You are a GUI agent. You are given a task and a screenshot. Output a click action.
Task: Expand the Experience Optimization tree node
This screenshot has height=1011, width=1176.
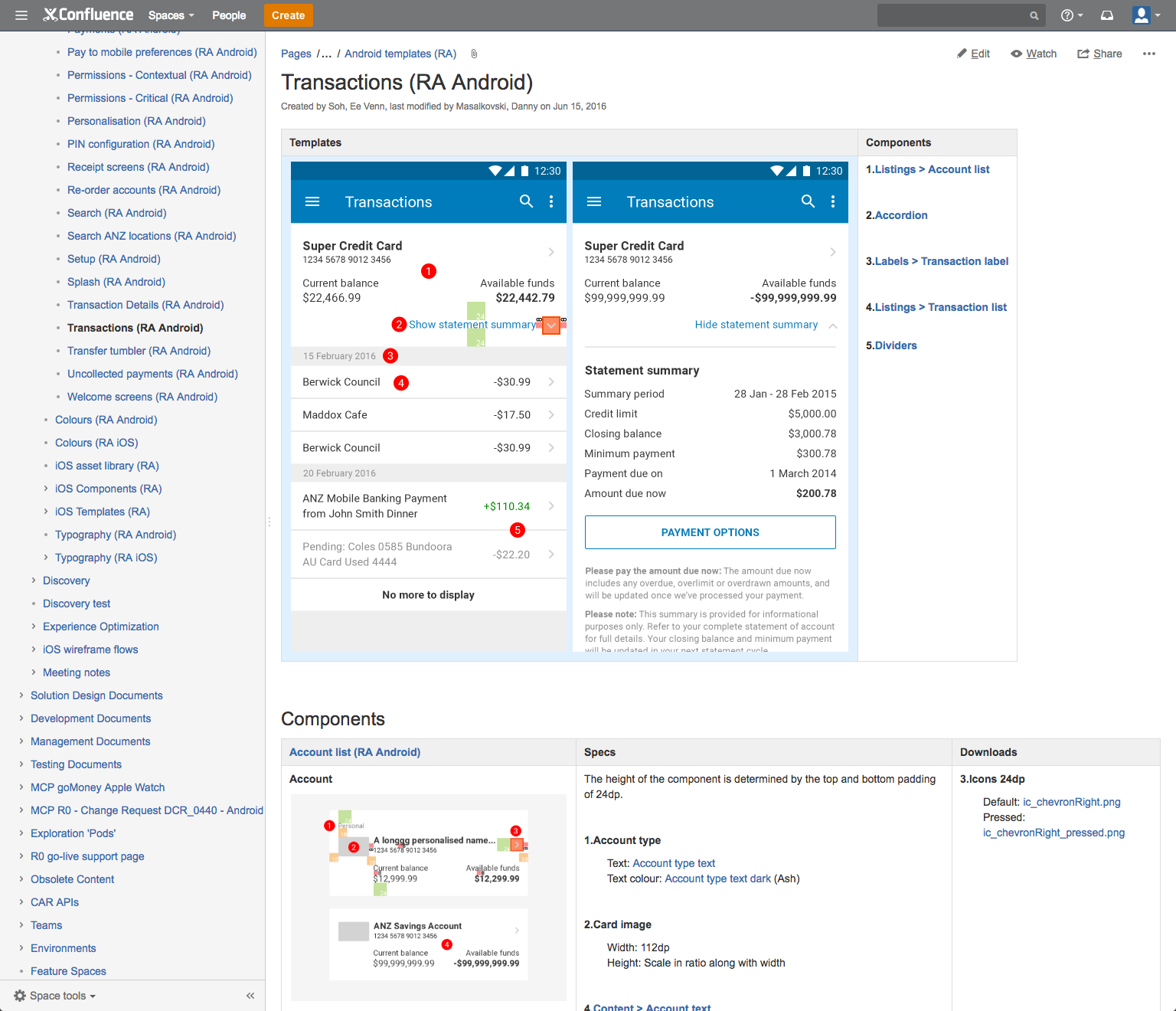[34, 627]
